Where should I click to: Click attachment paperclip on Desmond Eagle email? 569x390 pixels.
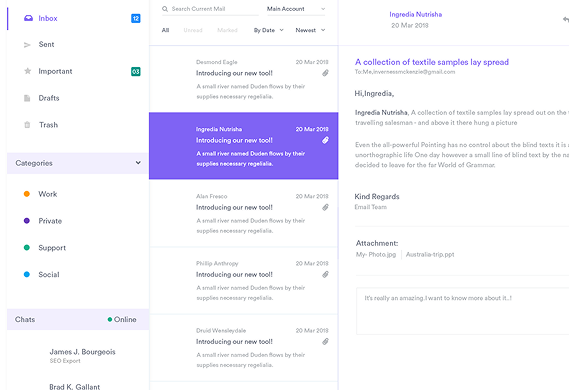[x=325, y=73]
